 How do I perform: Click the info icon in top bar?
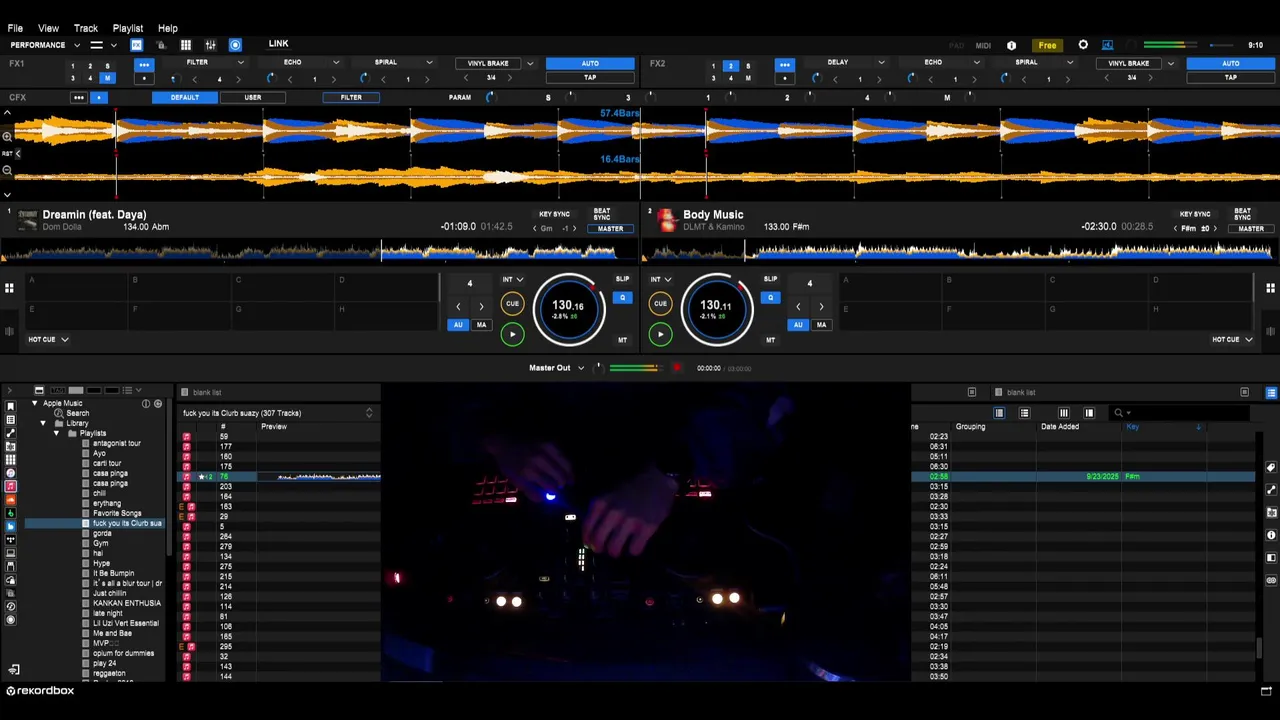(x=1011, y=45)
